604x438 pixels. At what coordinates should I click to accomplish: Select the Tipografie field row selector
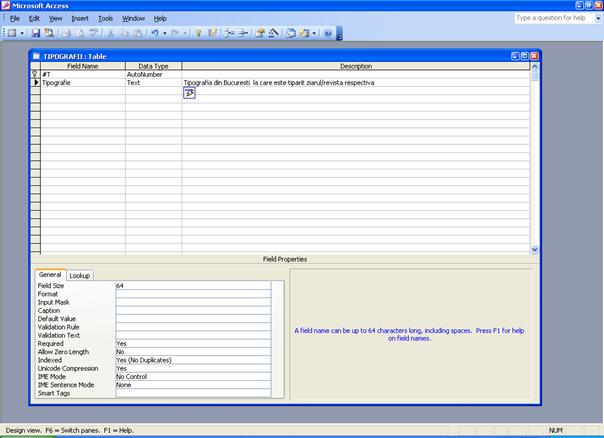coord(36,82)
